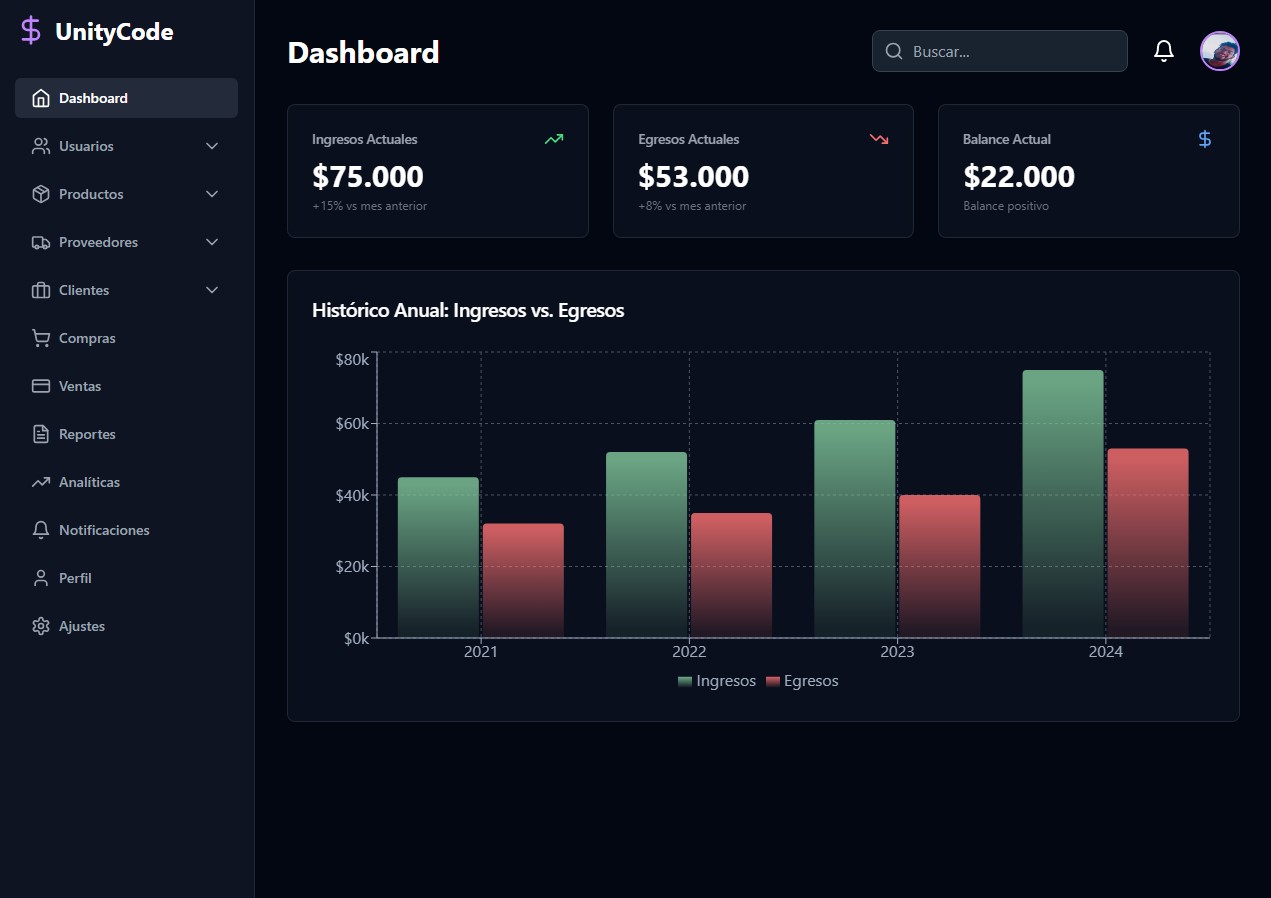The width and height of the screenshot is (1271, 898).
Task: Open the Reportes sidebar item
Action: (87, 434)
